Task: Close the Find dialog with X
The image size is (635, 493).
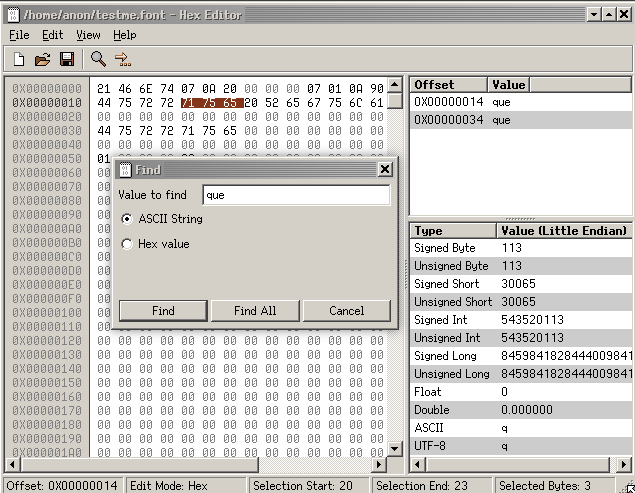Action: click(384, 170)
